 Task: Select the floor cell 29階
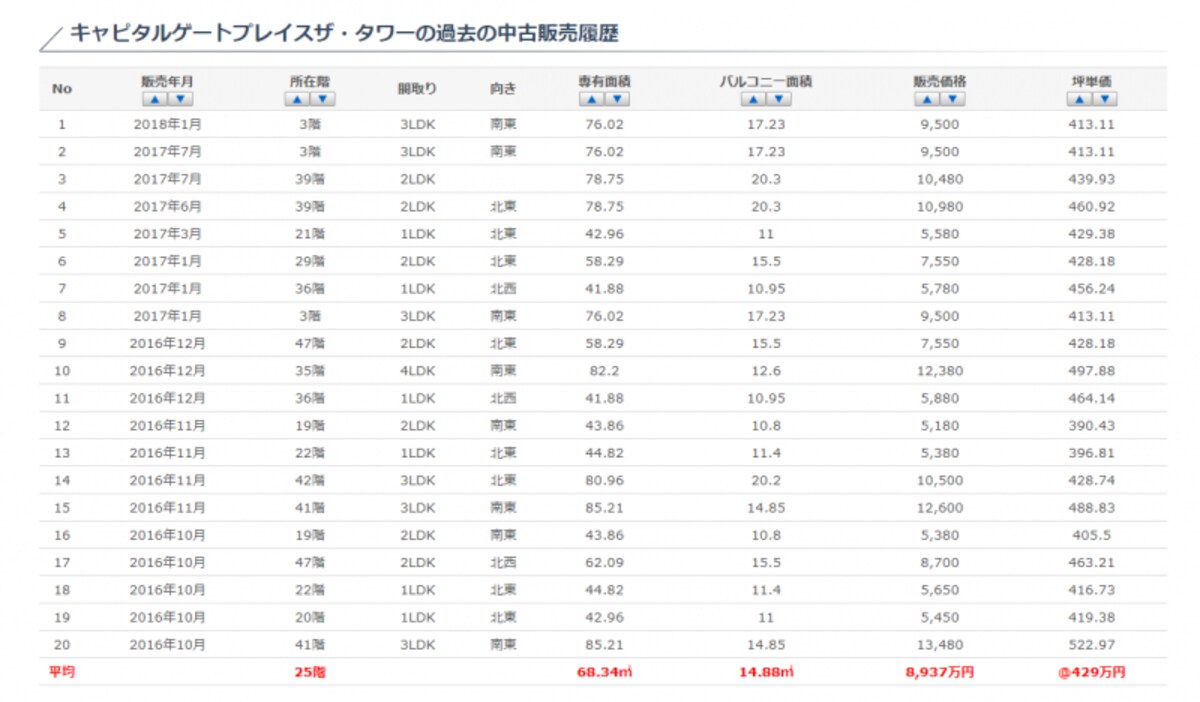pos(309,261)
